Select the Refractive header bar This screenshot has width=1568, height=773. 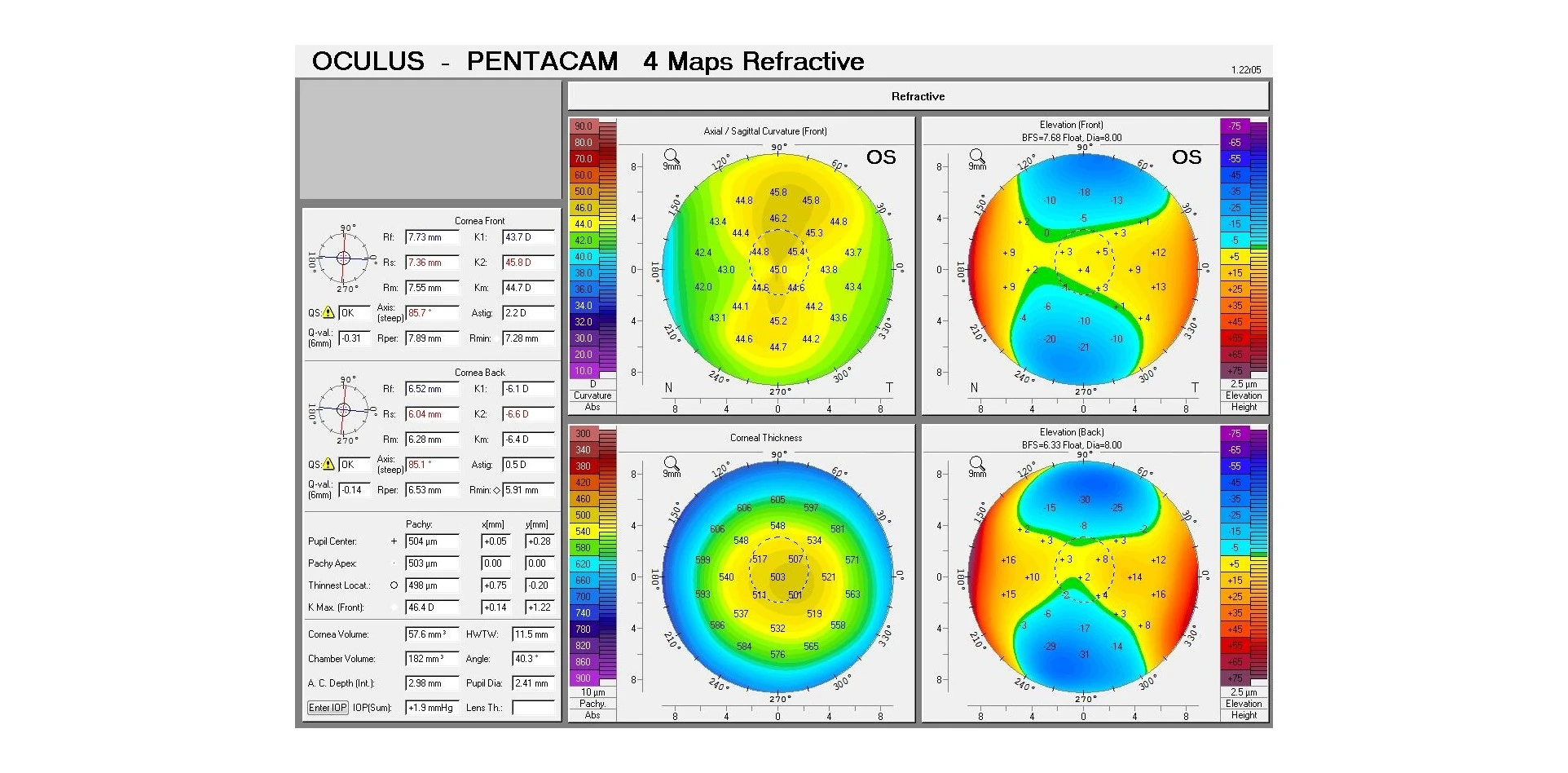click(918, 96)
